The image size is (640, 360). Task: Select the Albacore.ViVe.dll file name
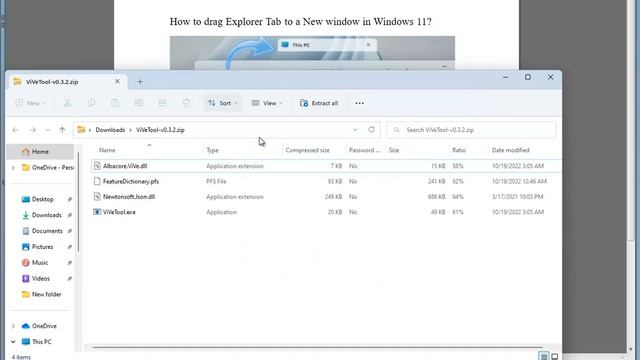pos(125,166)
